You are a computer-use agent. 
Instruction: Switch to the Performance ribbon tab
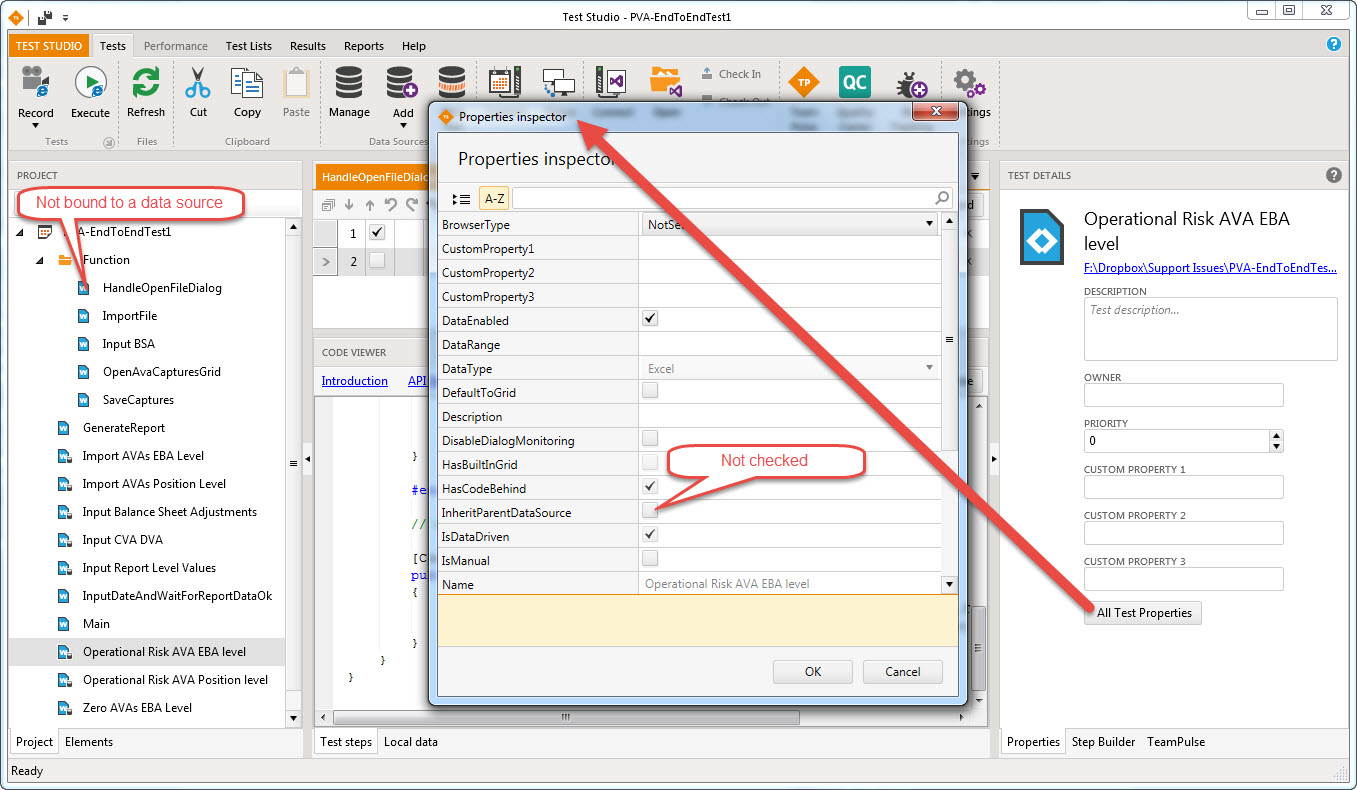pos(176,46)
